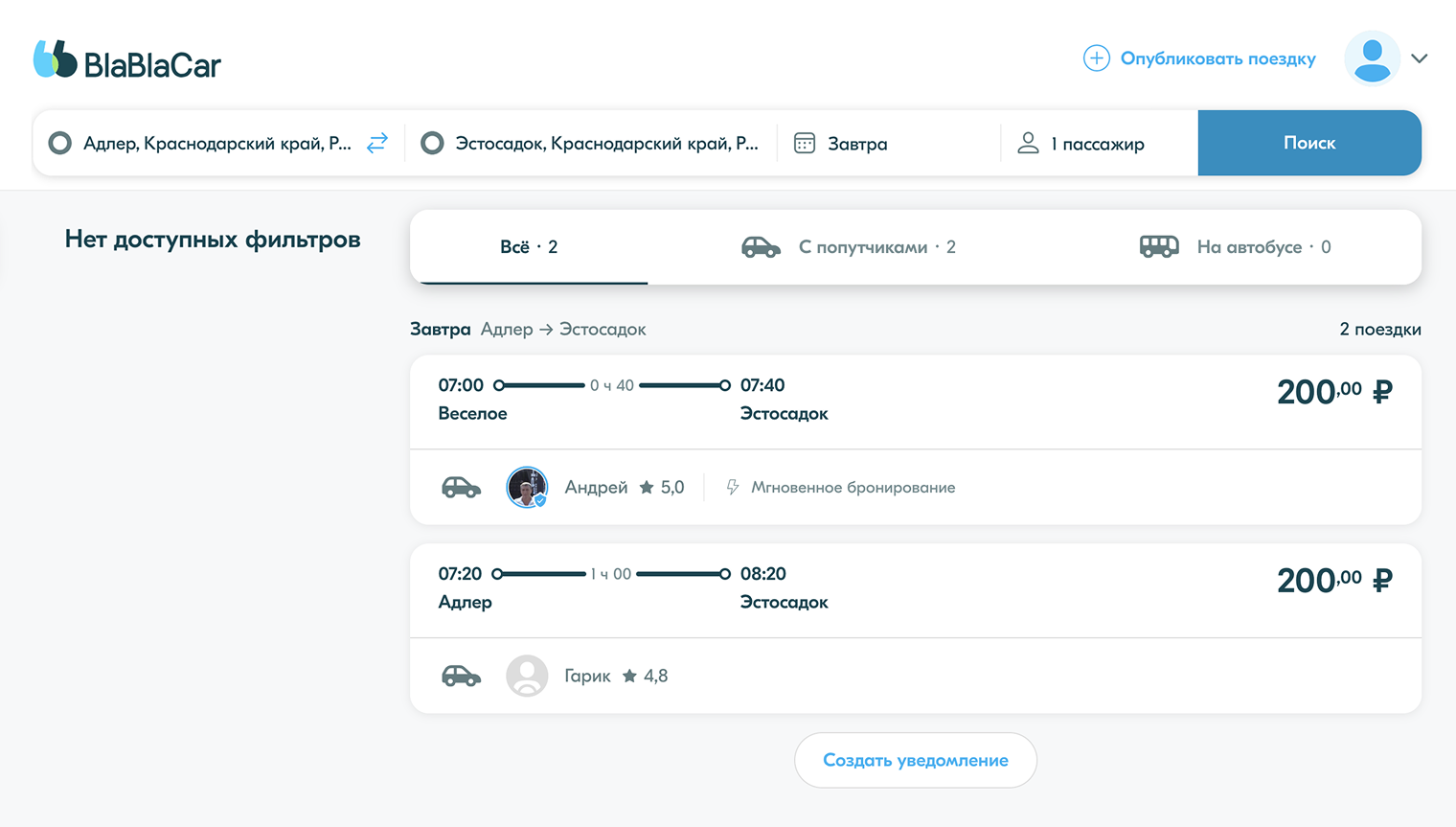Swap departure and destination with arrows icon
The width and height of the screenshot is (1456, 827).
377,143
